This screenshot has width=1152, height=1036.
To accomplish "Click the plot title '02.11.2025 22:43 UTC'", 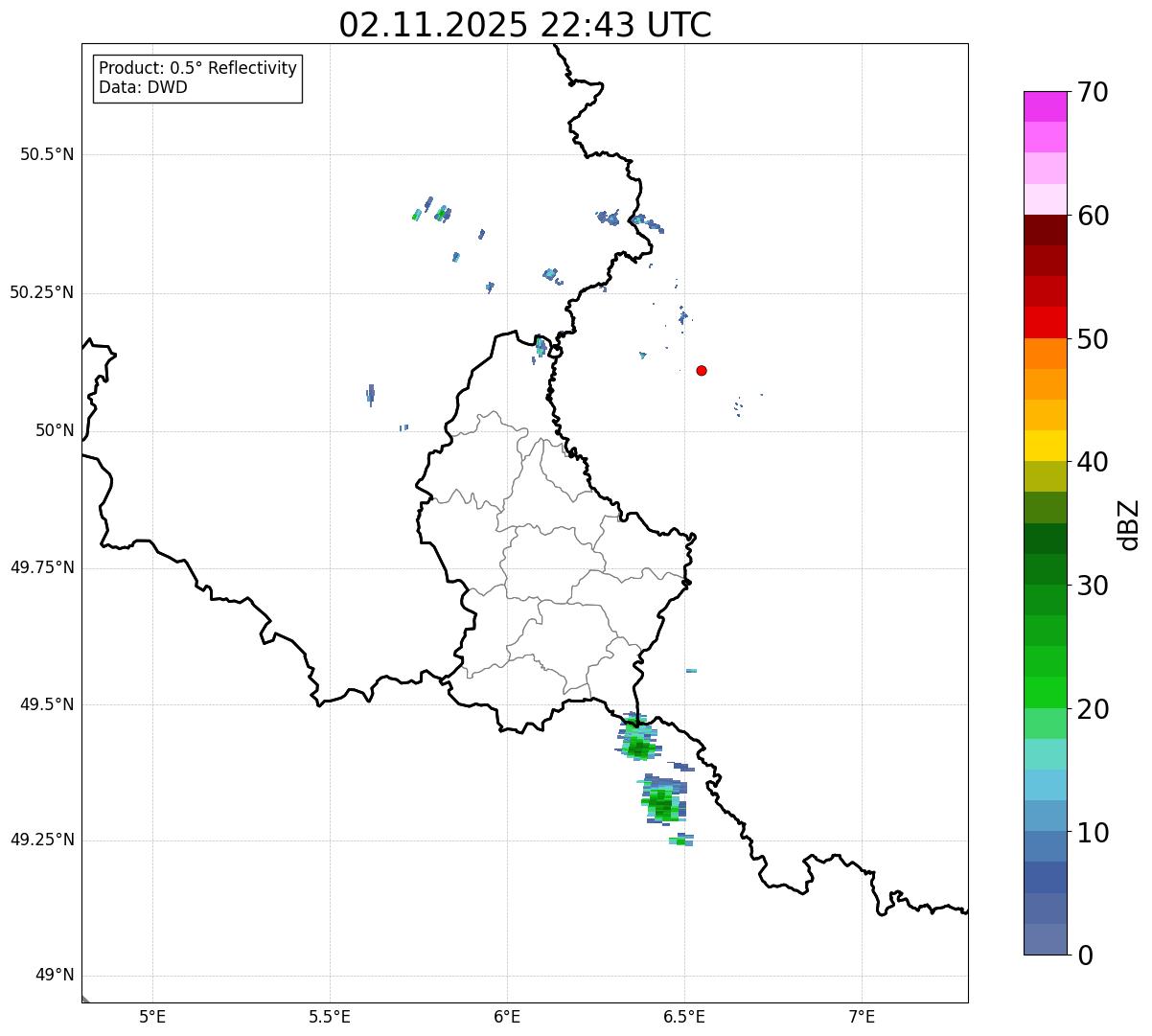I will click(x=525, y=25).
